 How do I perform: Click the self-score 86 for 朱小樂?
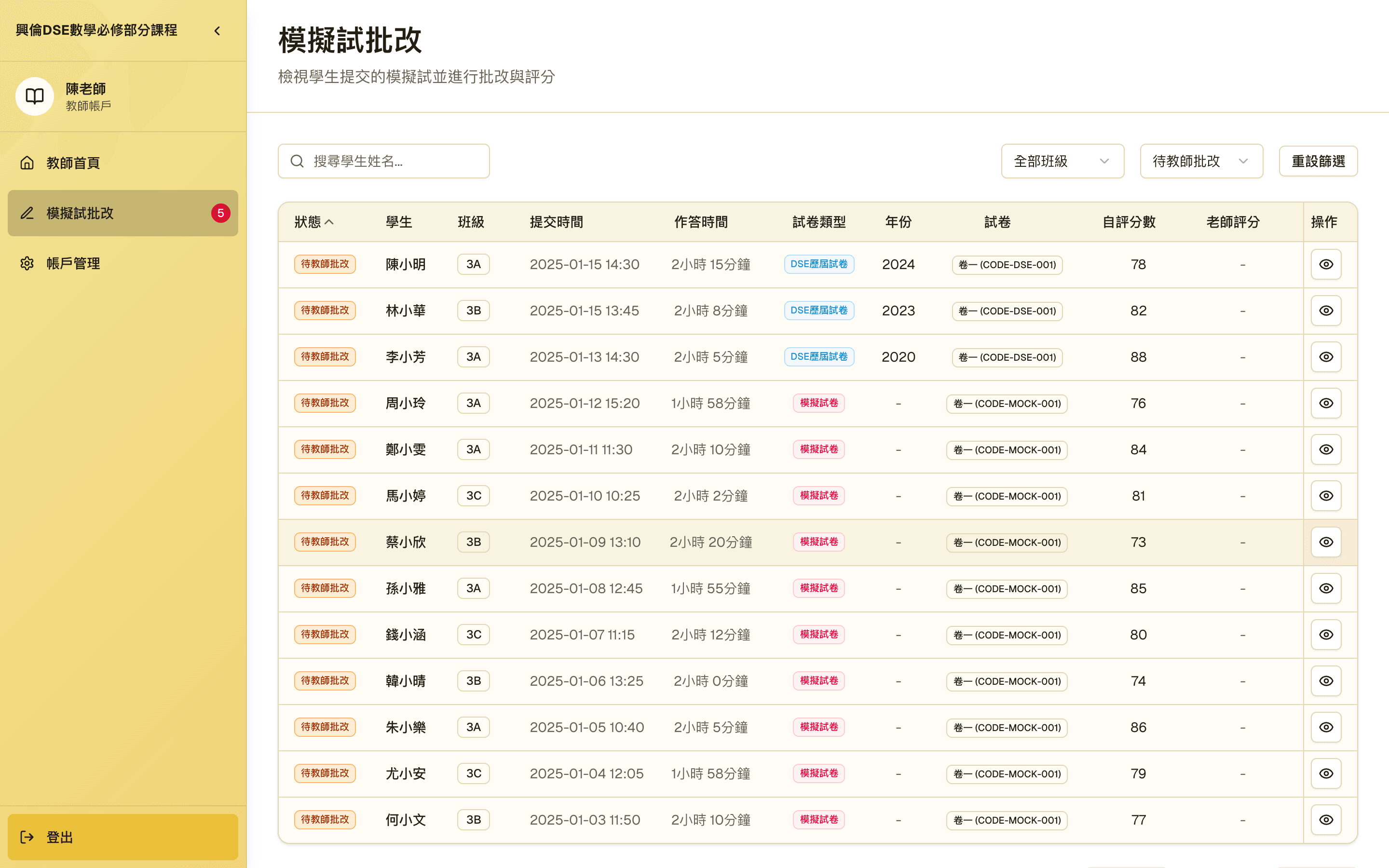click(x=1138, y=727)
